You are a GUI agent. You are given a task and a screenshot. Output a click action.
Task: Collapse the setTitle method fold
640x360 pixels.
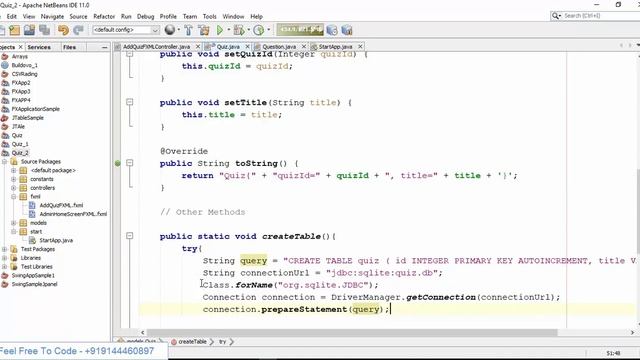tap(130, 102)
